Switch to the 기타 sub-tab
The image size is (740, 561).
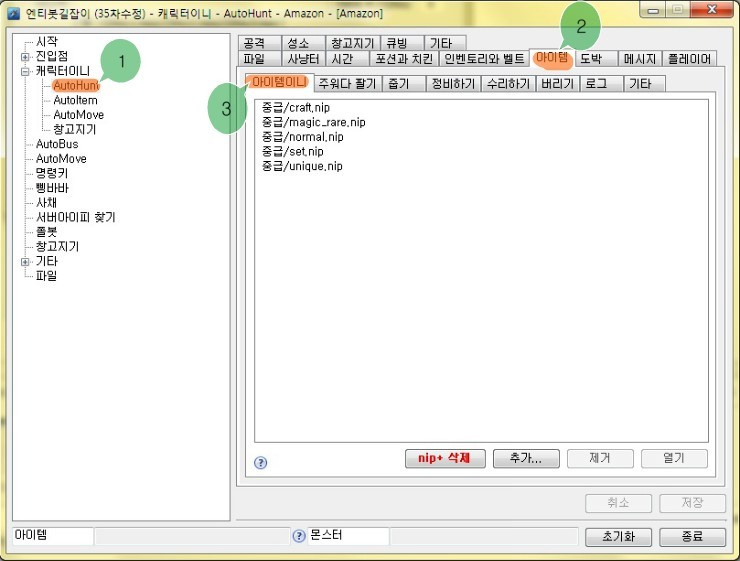point(645,84)
